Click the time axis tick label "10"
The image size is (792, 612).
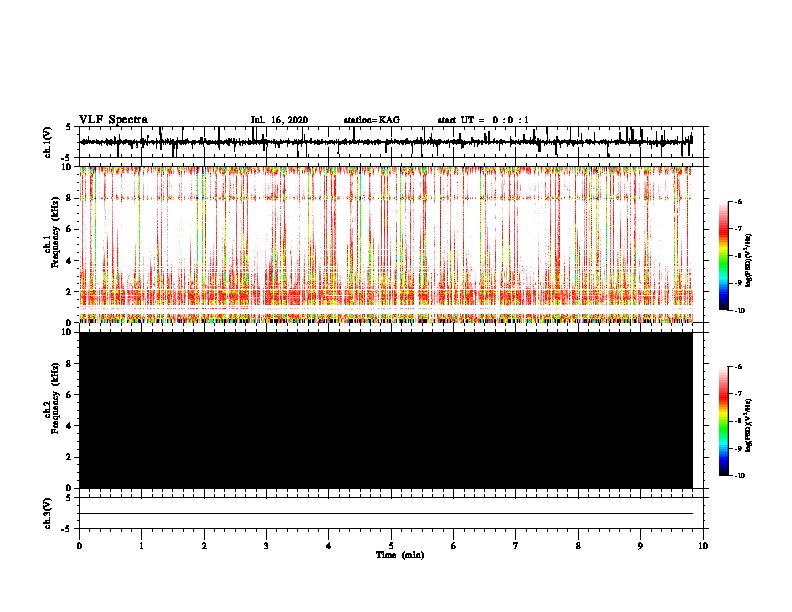tap(703, 546)
